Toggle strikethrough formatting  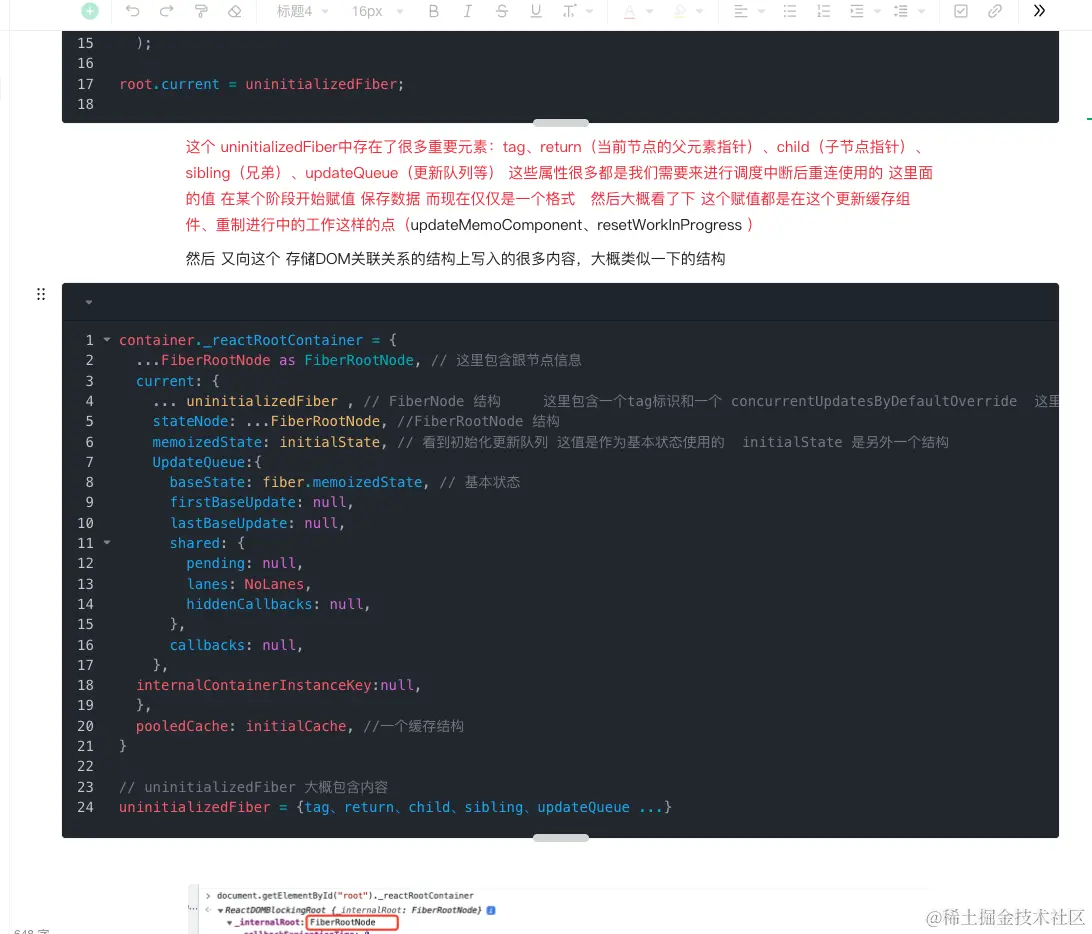(501, 11)
